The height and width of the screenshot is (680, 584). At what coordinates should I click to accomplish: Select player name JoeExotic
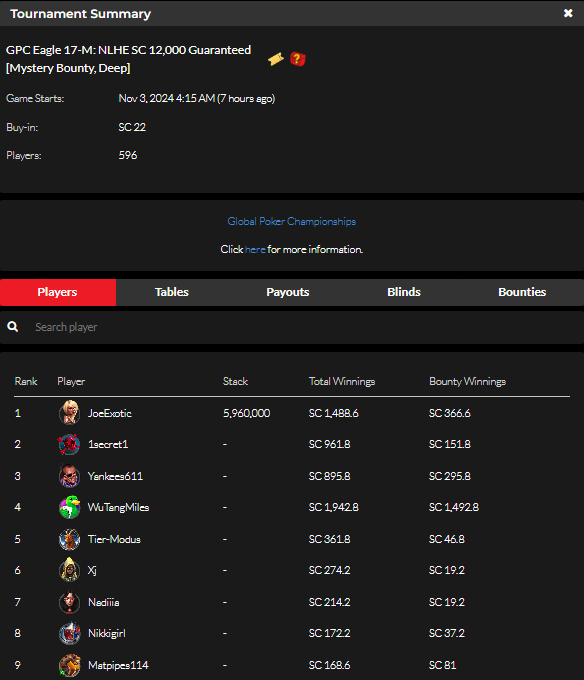pos(110,413)
